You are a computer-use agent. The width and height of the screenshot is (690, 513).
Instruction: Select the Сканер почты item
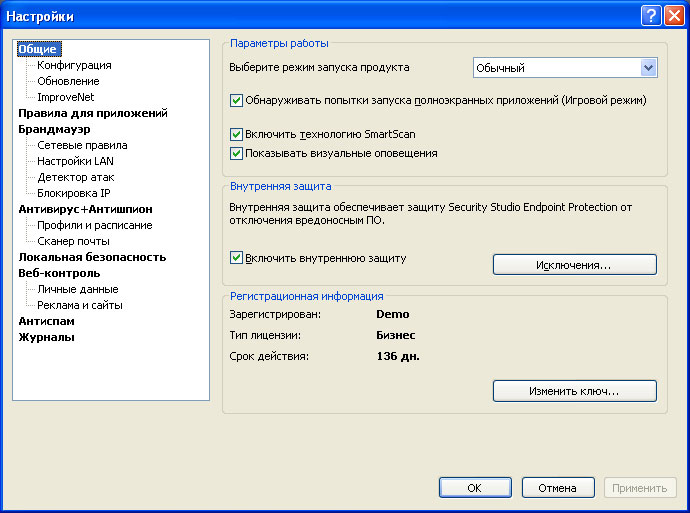point(74,241)
